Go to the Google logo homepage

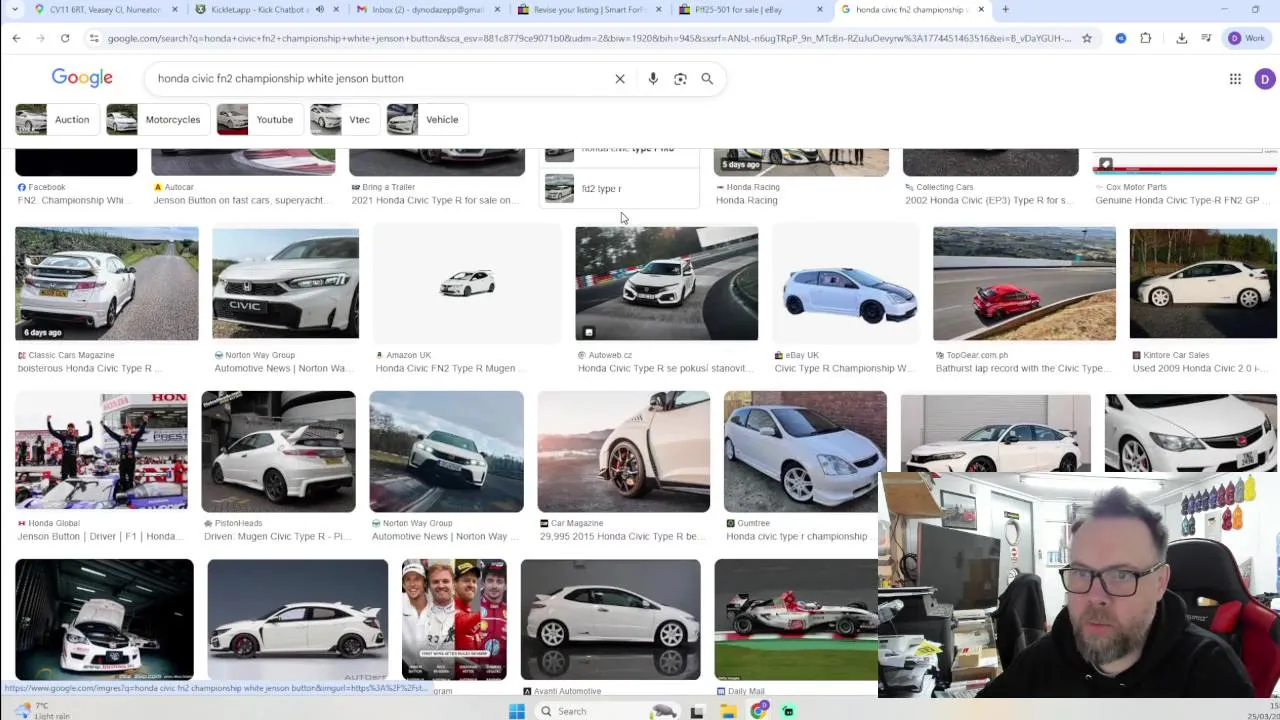pos(82,78)
